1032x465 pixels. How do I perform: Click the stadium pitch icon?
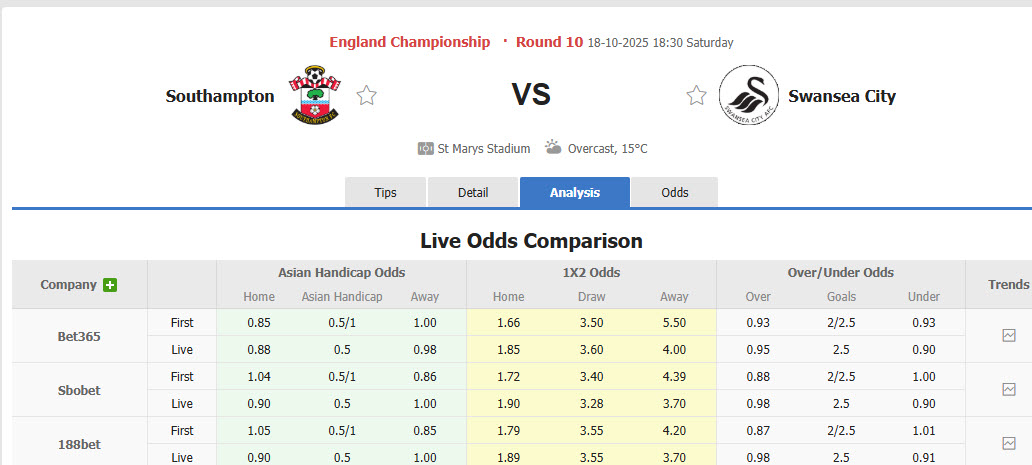[426, 148]
